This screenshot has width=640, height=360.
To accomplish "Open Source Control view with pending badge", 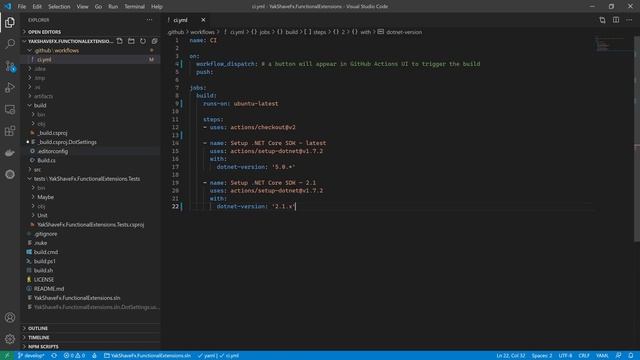I will tap(10, 66).
